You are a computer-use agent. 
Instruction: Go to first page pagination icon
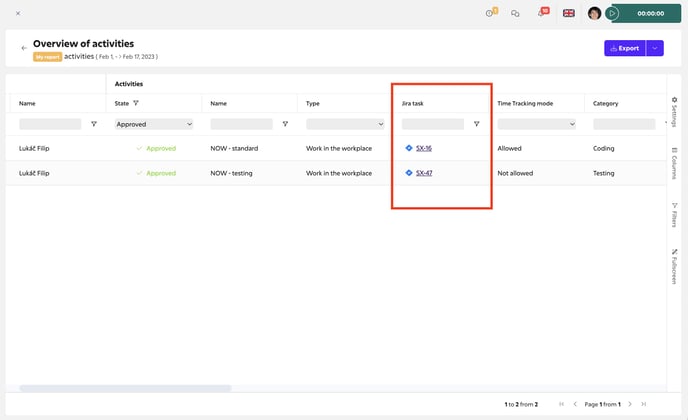561,404
